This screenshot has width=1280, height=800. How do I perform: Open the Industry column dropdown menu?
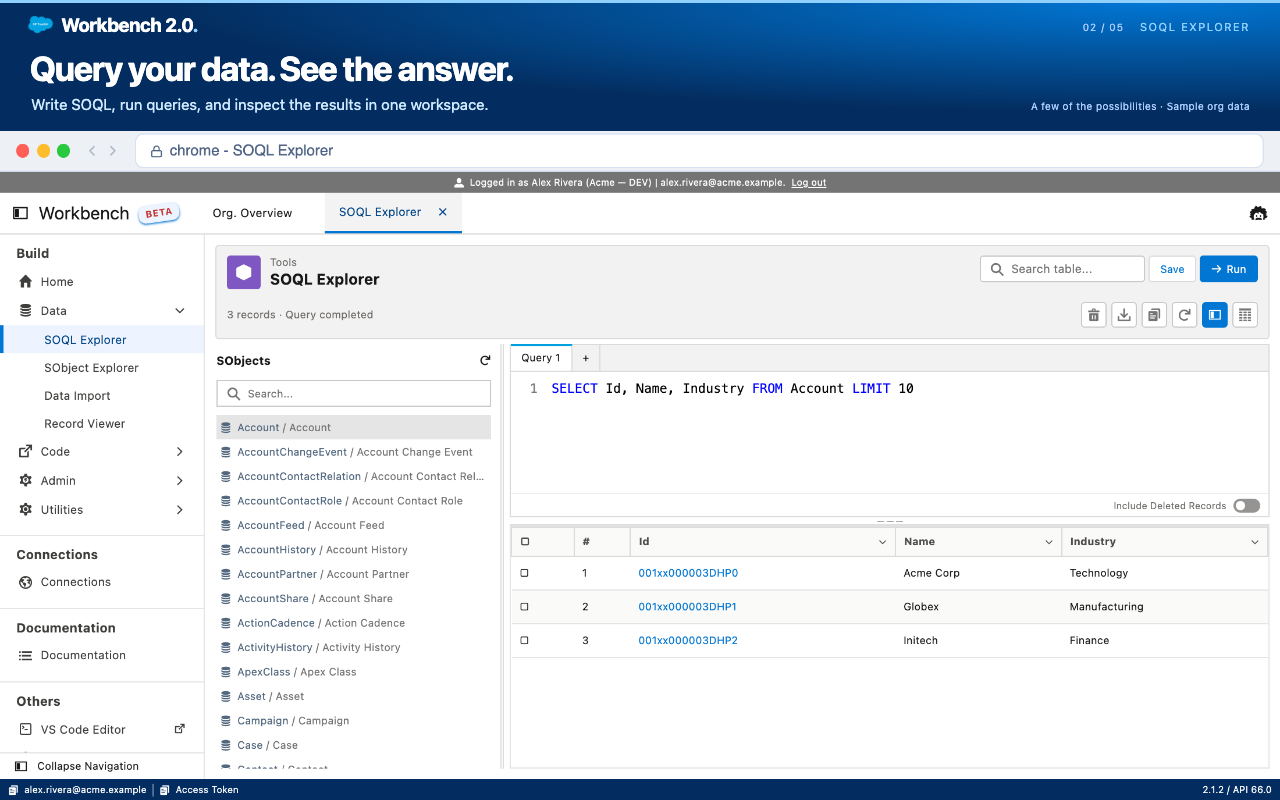1255,542
